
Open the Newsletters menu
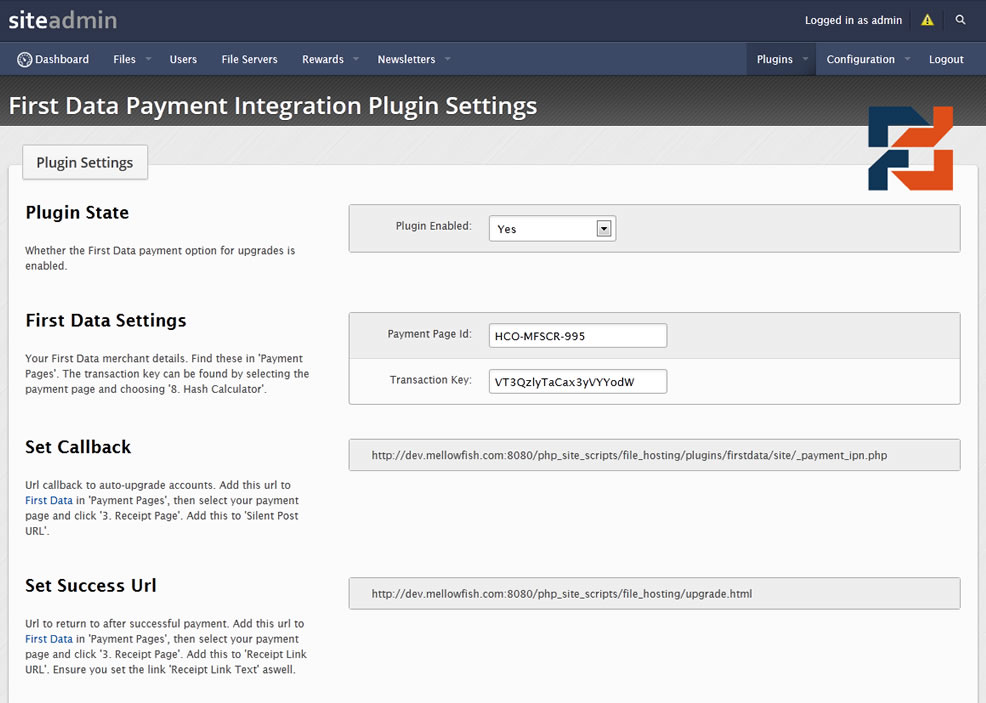(406, 59)
